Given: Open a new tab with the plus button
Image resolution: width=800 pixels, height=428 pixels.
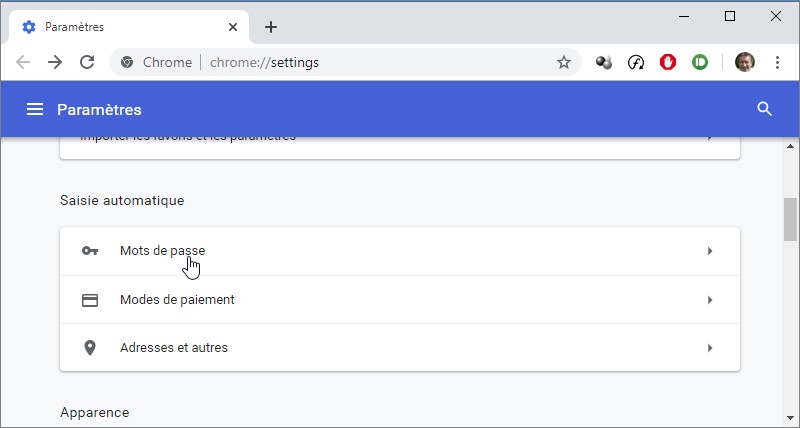Looking at the screenshot, I should click(271, 27).
